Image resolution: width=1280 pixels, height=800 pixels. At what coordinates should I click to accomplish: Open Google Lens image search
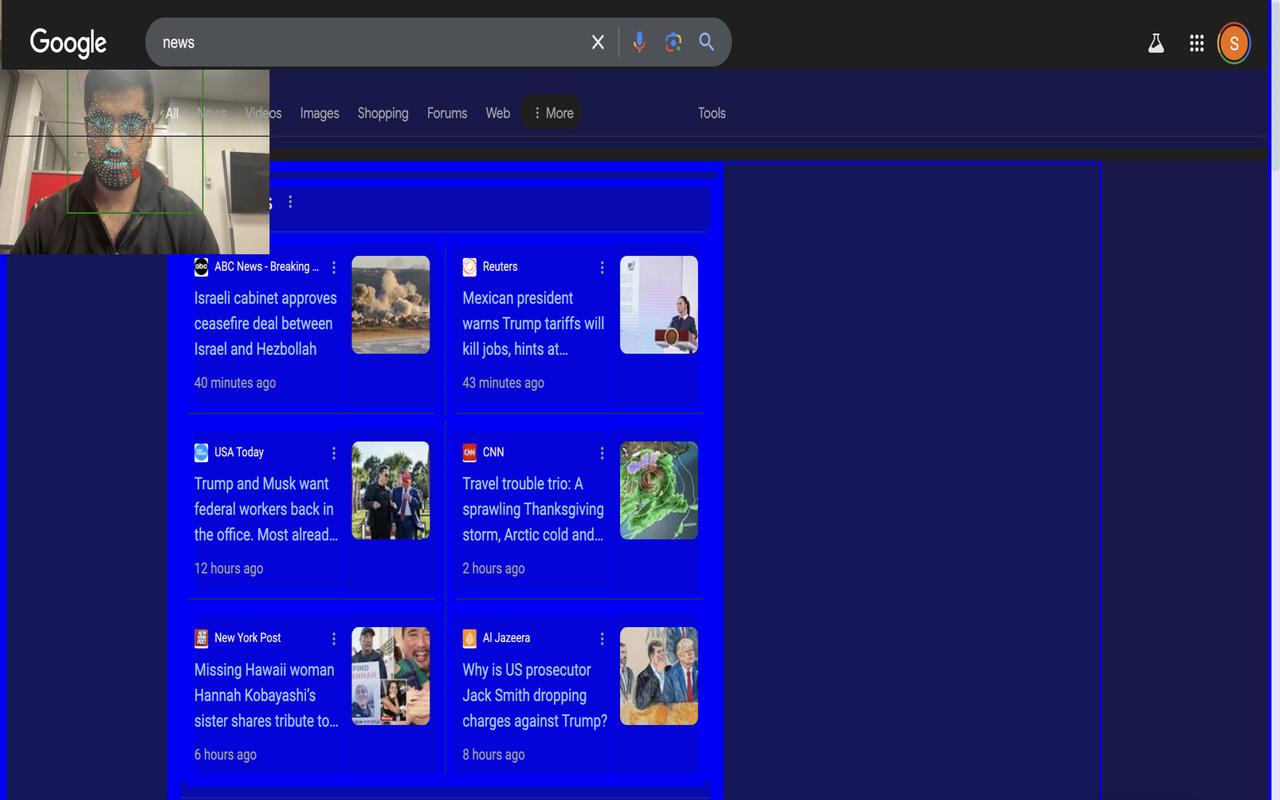[x=673, y=42]
